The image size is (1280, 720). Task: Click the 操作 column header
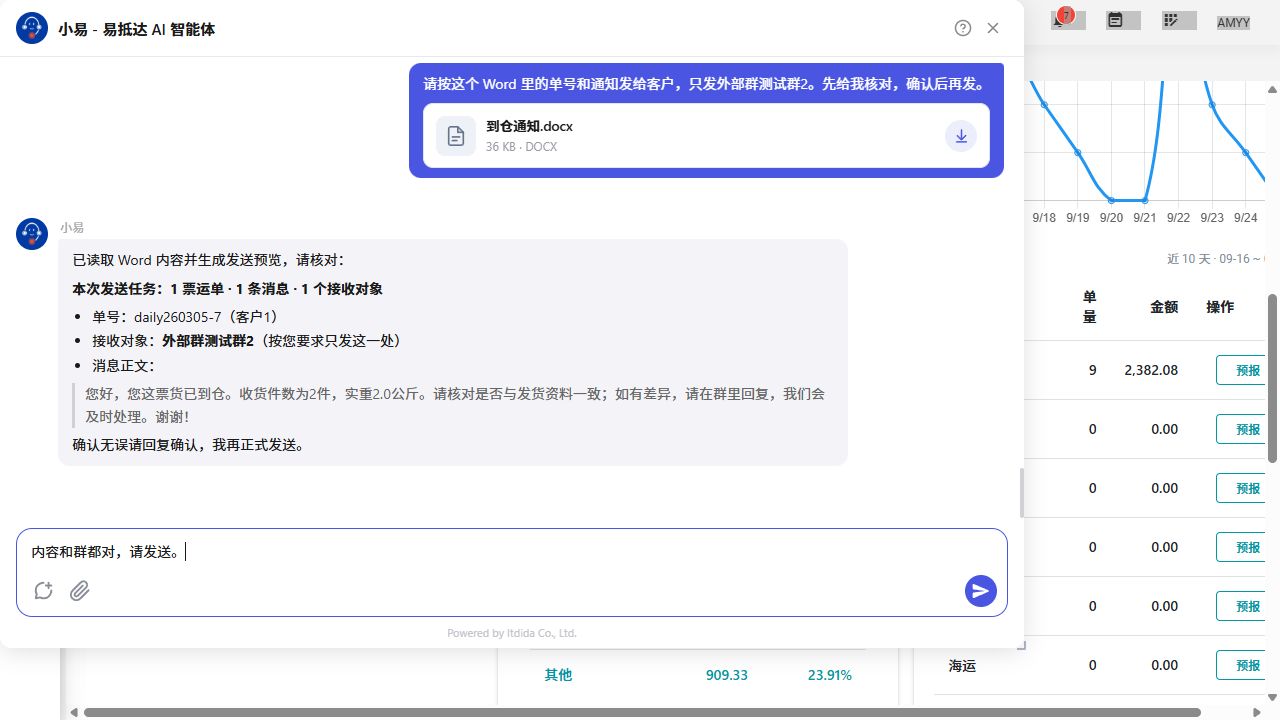pyautogui.click(x=1220, y=307)
